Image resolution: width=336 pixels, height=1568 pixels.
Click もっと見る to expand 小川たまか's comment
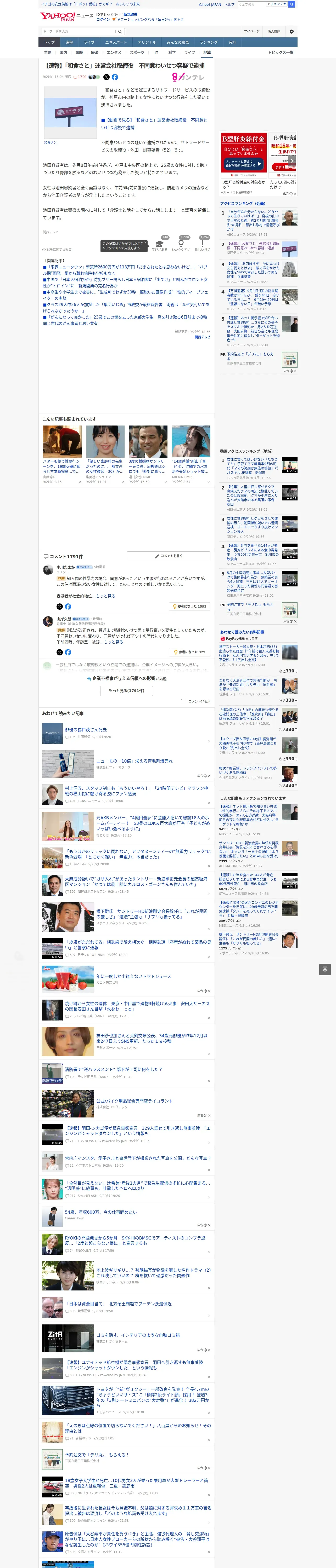(105, 596)
